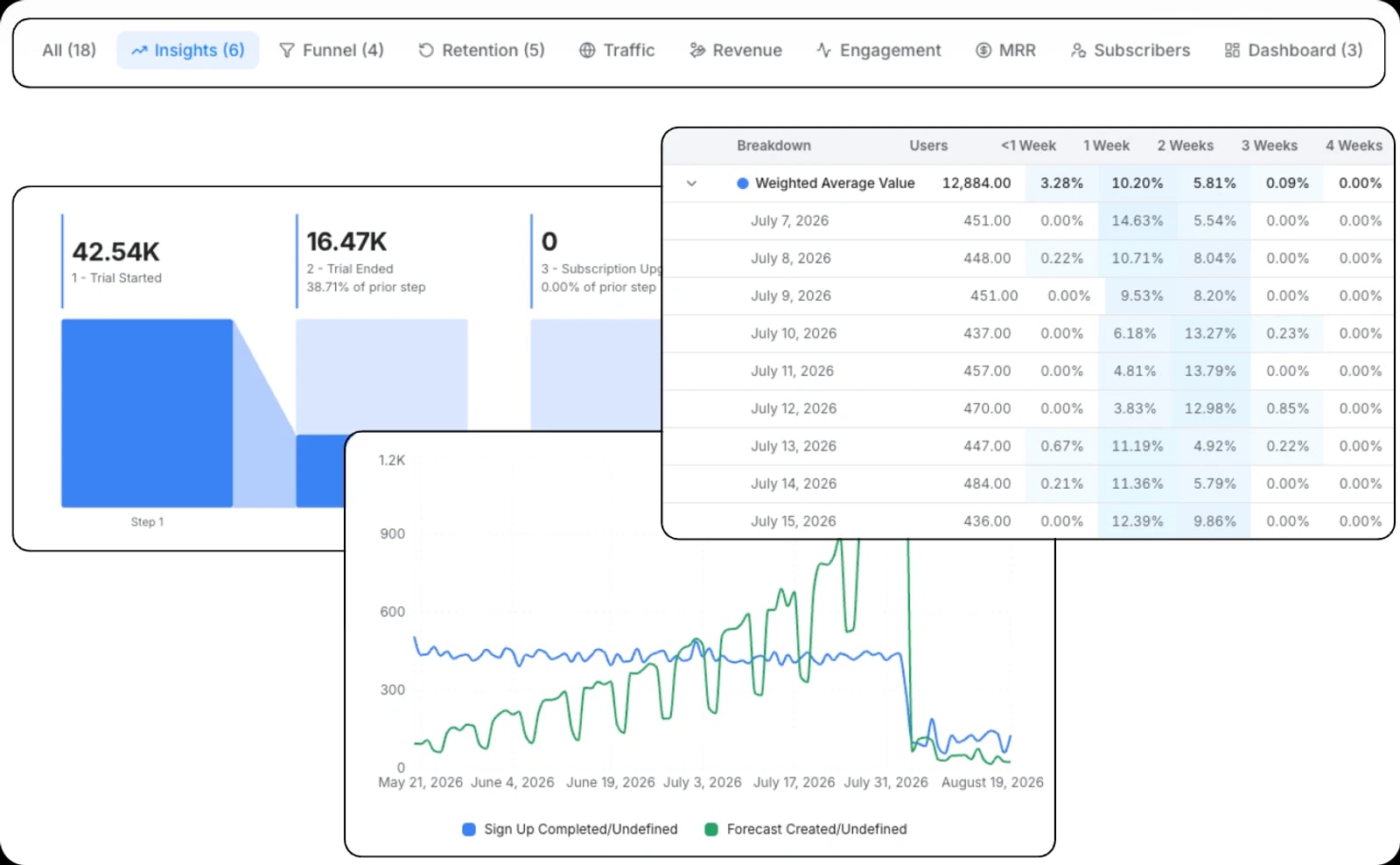Click the August 19, 2026 axis label
This screenshot has height=865, width=1400.
[x=992, y=783]
